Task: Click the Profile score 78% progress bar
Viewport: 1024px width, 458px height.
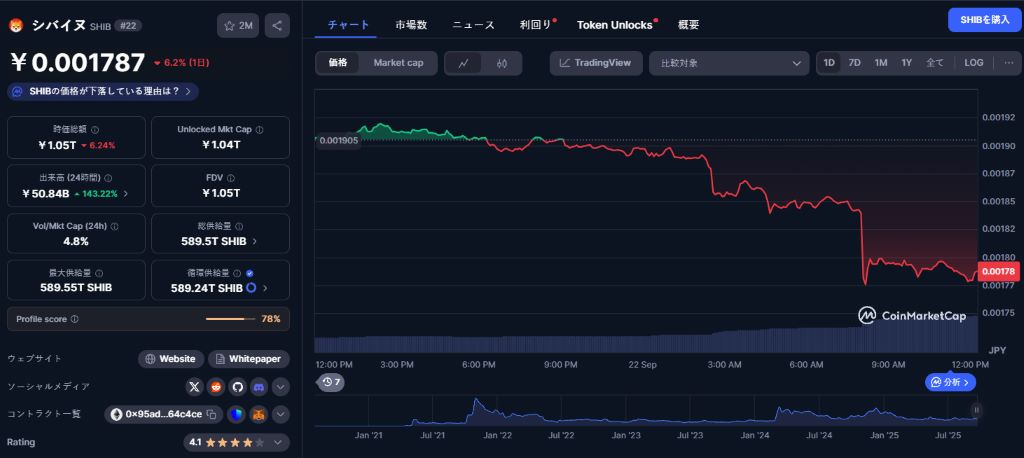Action: pos(230,319)
